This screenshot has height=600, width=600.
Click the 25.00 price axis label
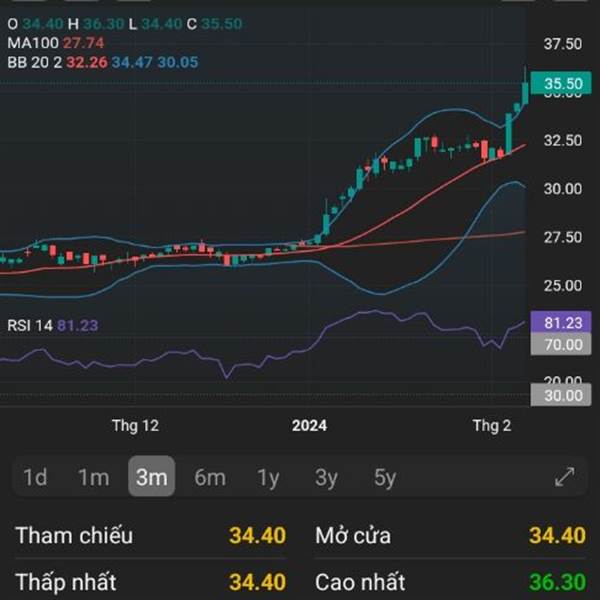pyautogui.click(x=563, y=285)
